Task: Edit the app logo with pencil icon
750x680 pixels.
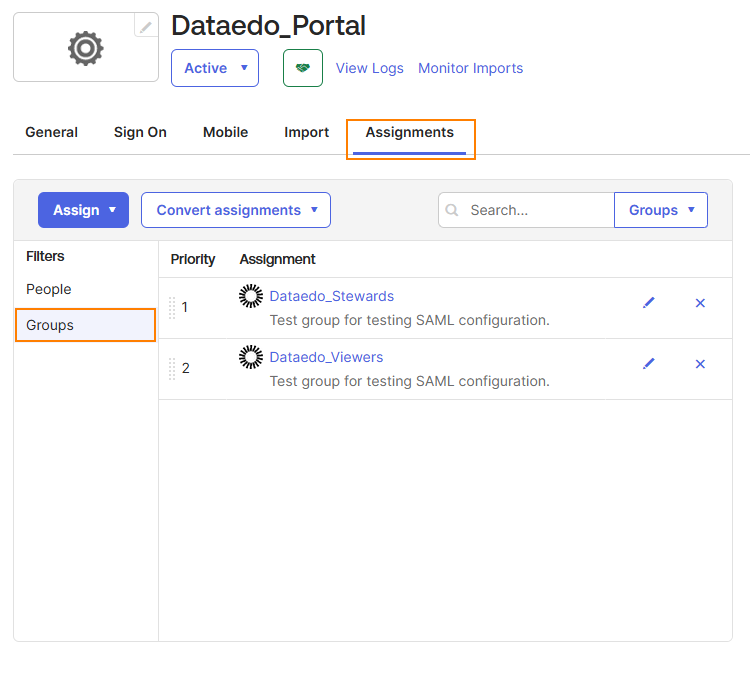Action: [146, 26]
